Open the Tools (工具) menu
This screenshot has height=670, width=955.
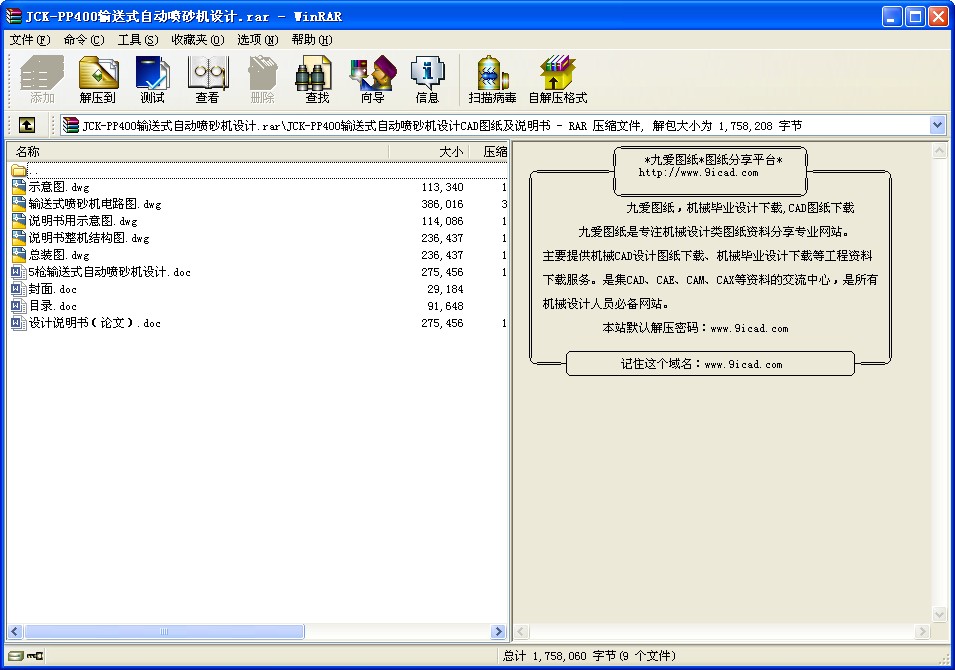click(x=137, y=40)
